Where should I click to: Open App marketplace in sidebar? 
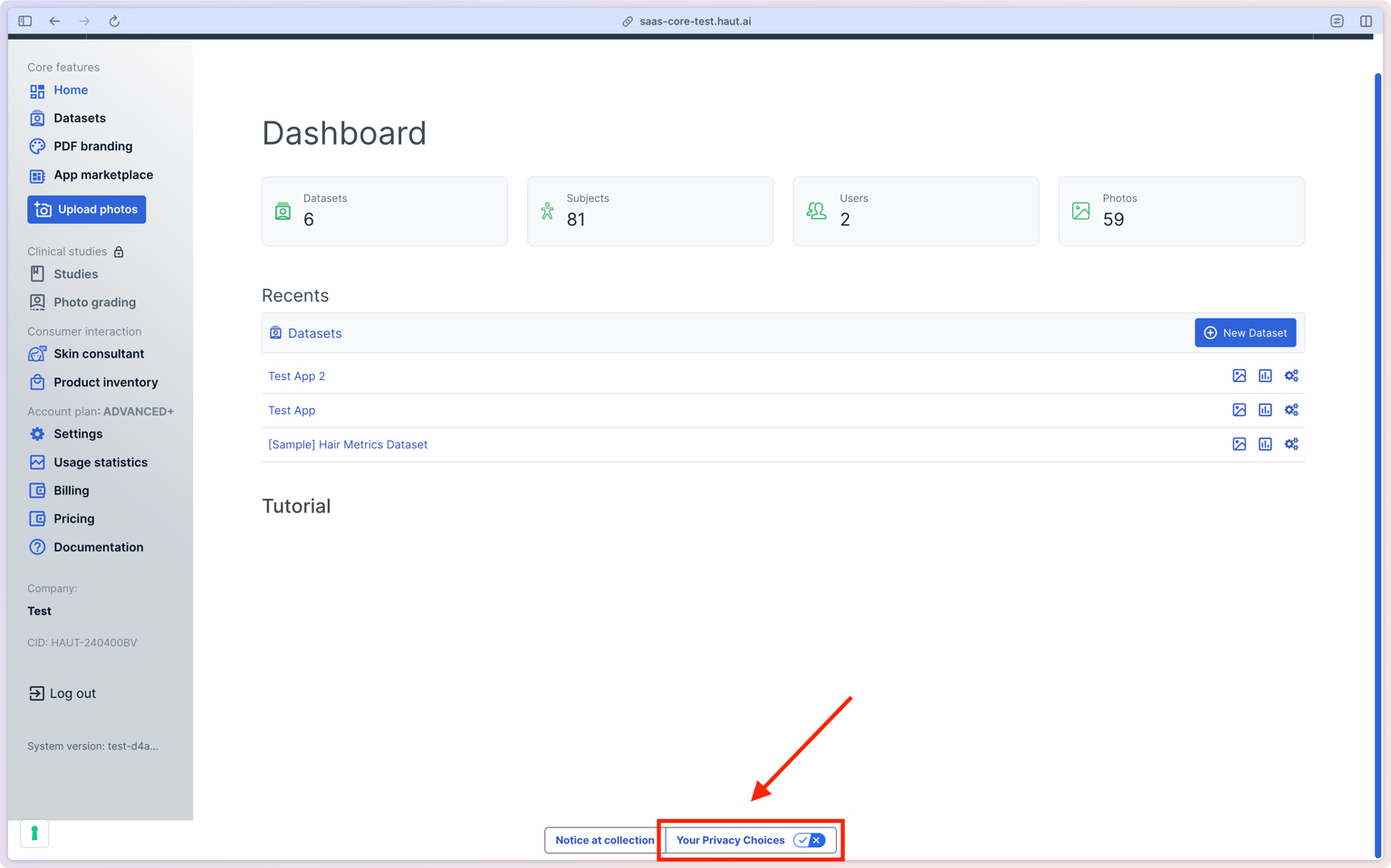[x=103, y=175]
